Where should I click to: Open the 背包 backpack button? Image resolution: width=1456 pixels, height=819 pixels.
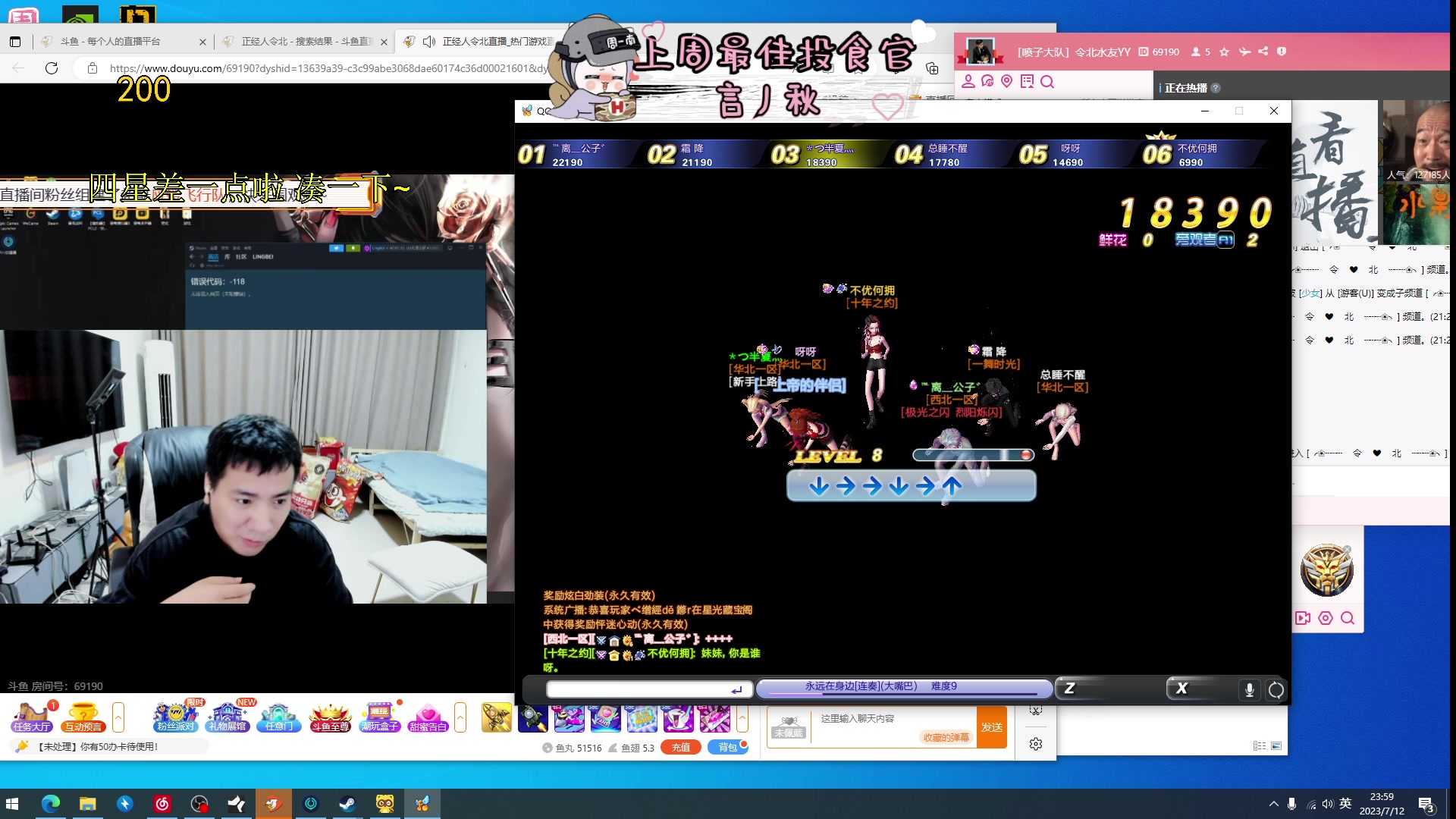tap(727, 747)
